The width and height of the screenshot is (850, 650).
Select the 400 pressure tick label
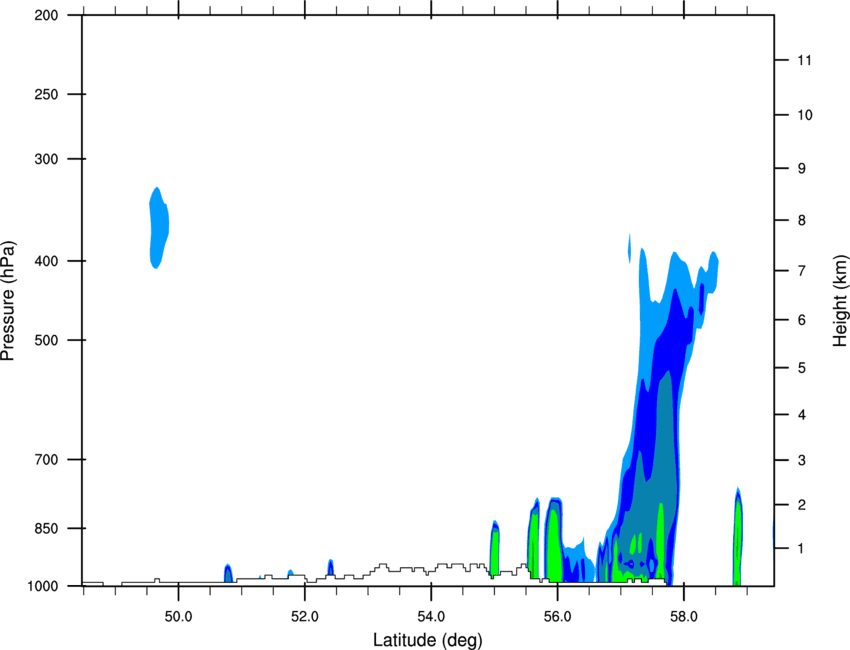pos(46,261)
